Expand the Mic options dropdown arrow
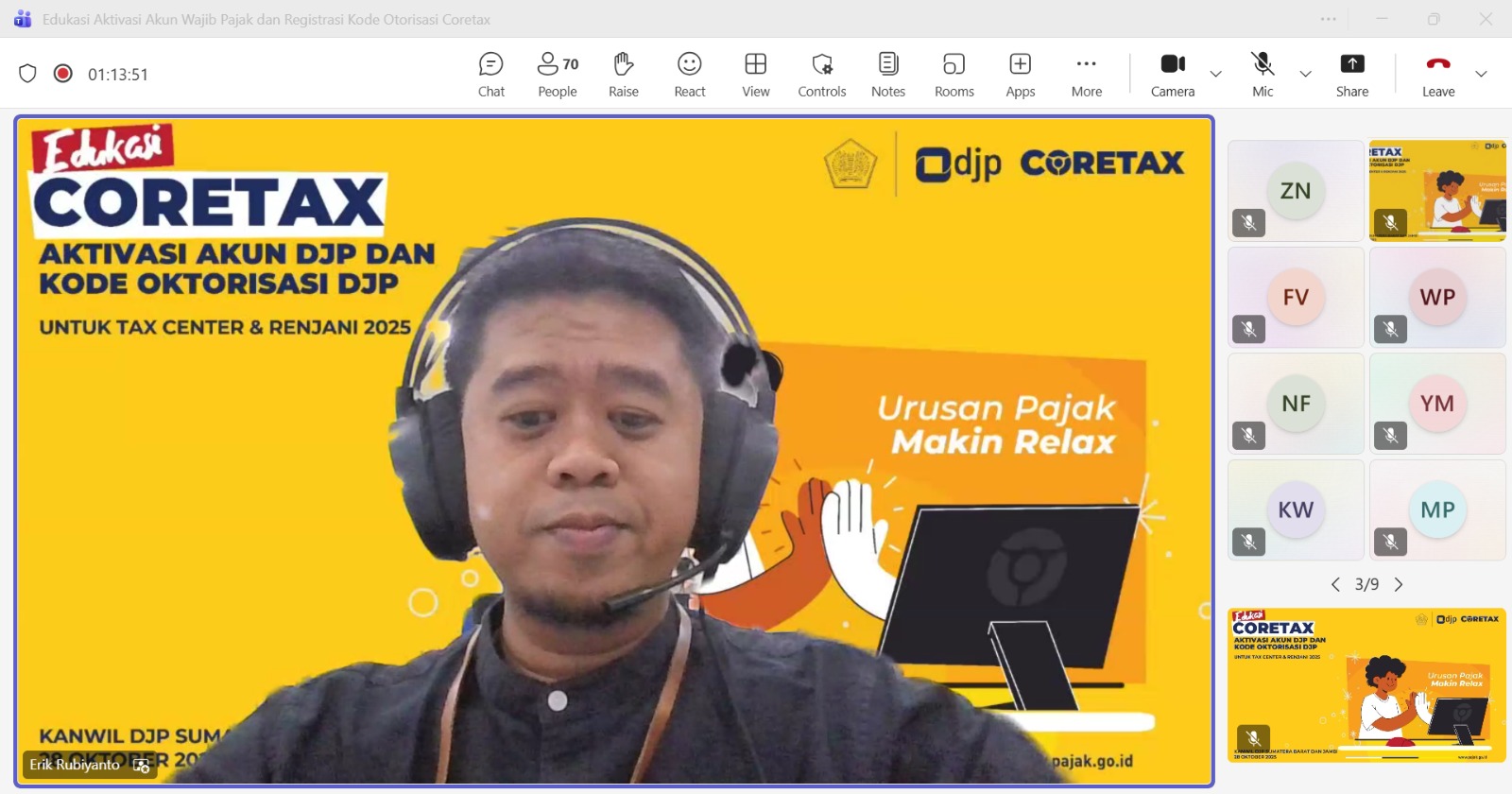The width and height of the screenshot is (1512, 794). 1306,74
